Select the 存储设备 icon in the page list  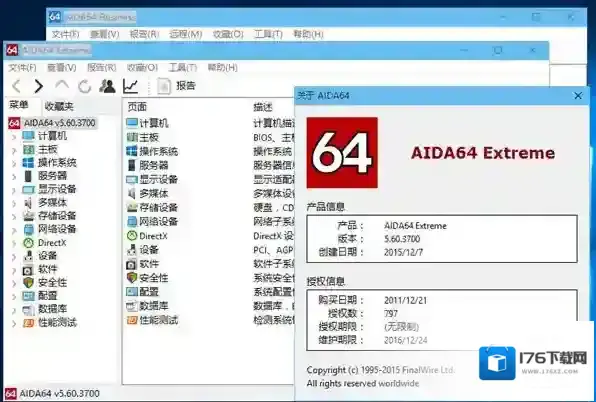pyautogui.click(x=132, y=207)
